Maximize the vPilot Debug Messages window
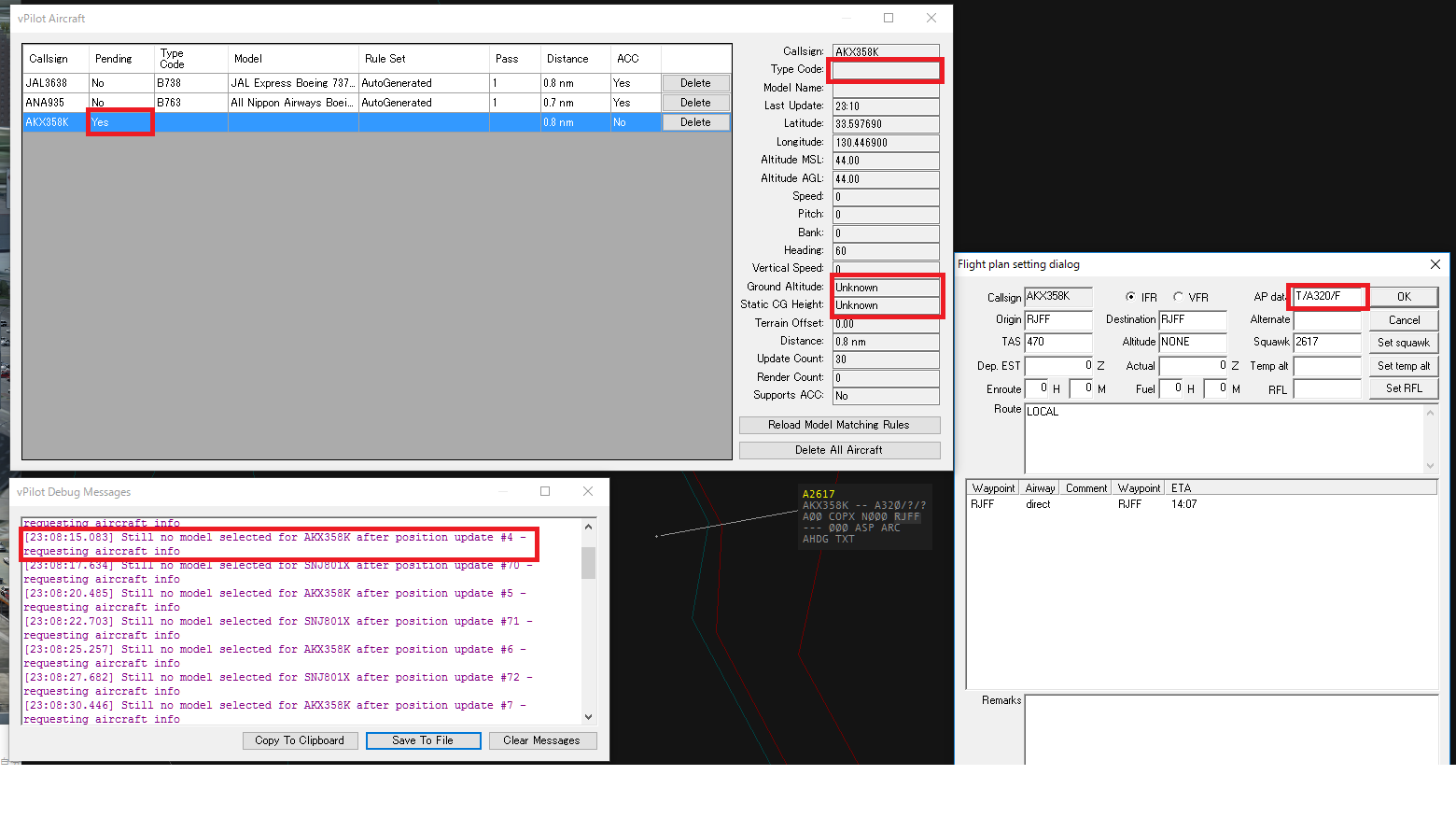The height and width of the screenshot is (817, 1456). tap(545, 491)
